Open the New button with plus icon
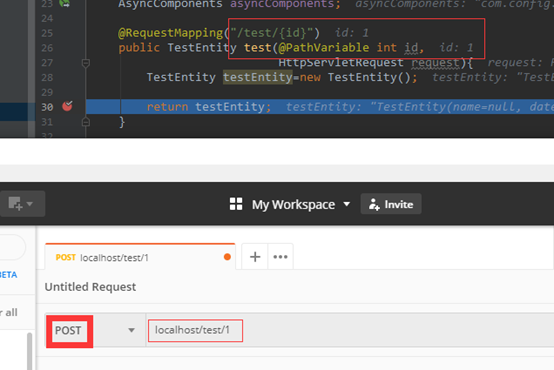This screenshot has width=554, height=370. point(15,204)
